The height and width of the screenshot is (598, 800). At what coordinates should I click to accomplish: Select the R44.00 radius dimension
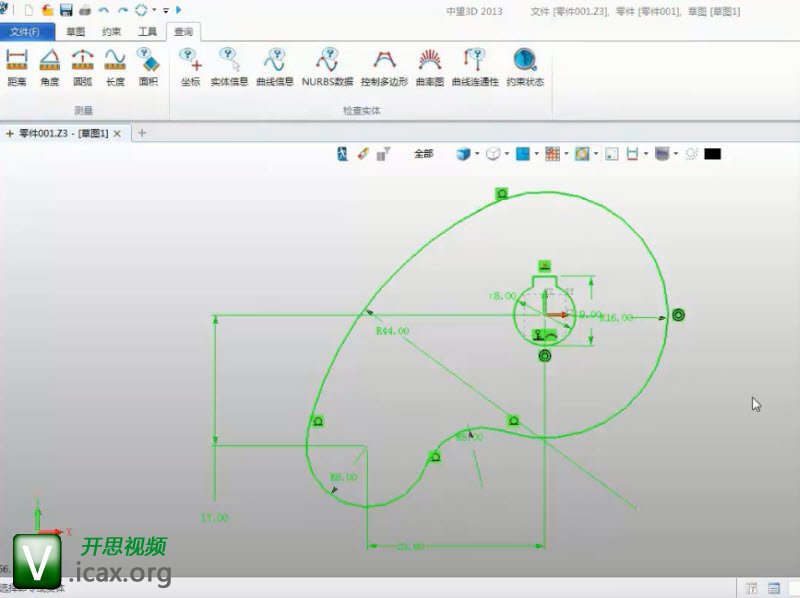point(392,331)
